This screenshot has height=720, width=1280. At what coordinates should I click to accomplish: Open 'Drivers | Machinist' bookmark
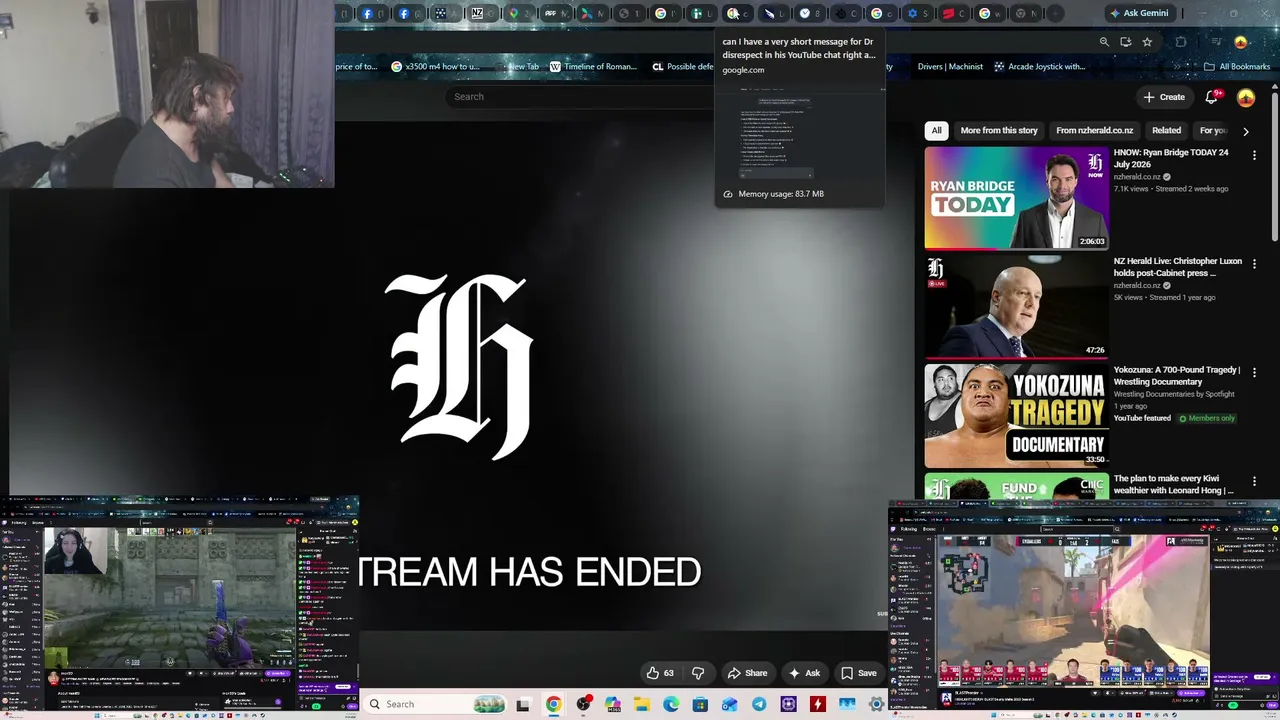(x=949, y=67)
